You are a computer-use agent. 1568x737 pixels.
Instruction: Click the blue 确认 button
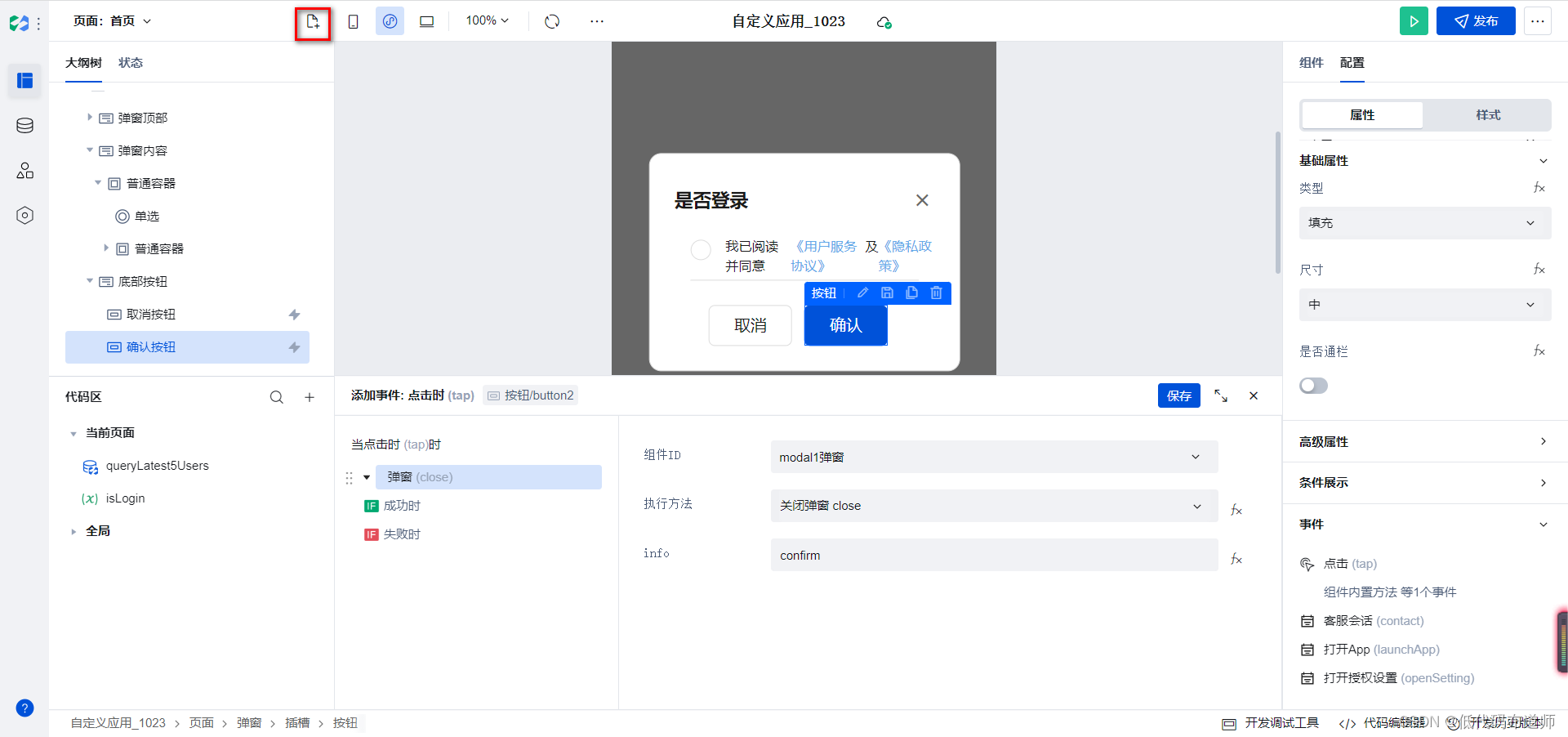(x=845, y=325)
